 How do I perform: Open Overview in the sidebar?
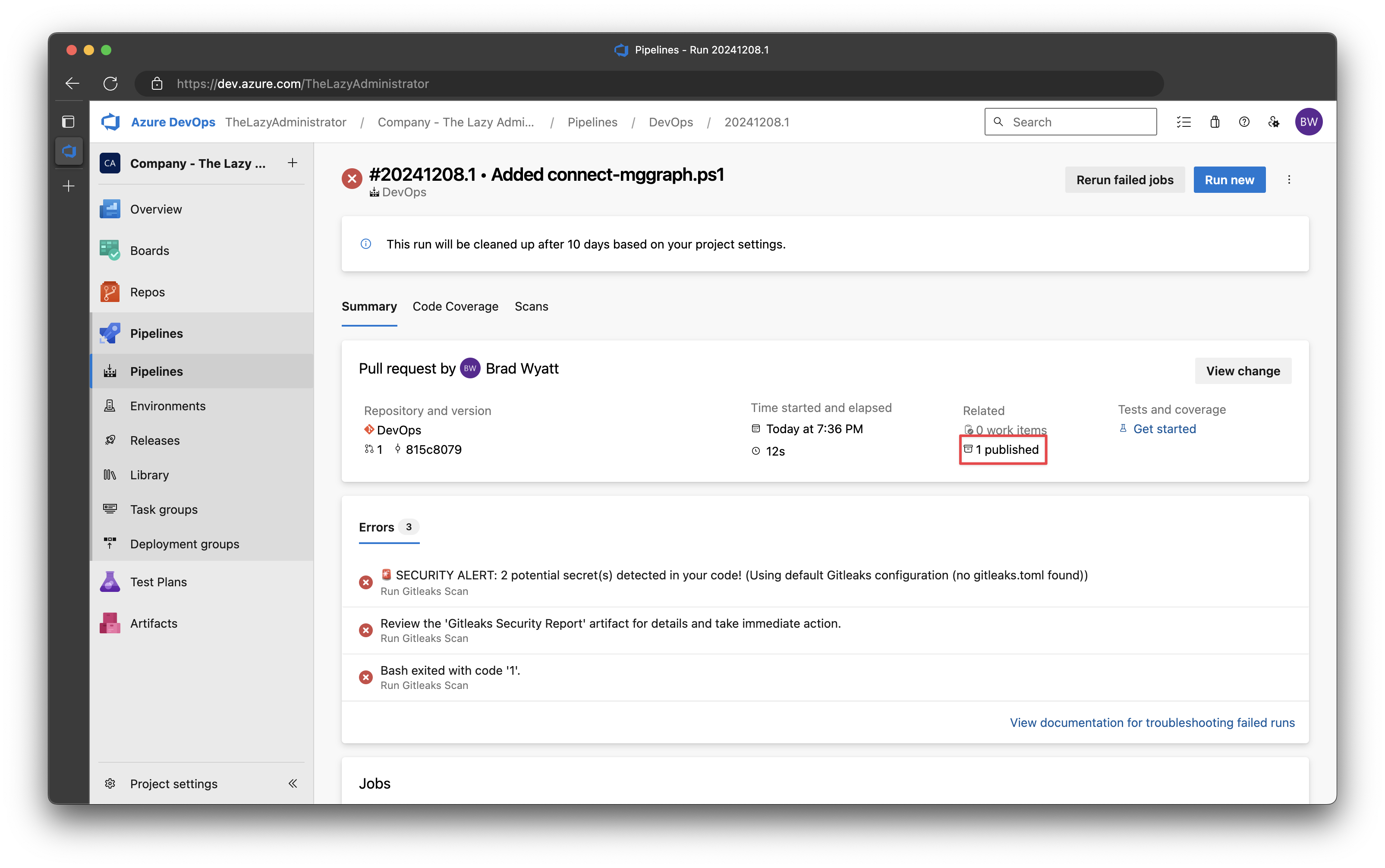[x=202, y=209]
